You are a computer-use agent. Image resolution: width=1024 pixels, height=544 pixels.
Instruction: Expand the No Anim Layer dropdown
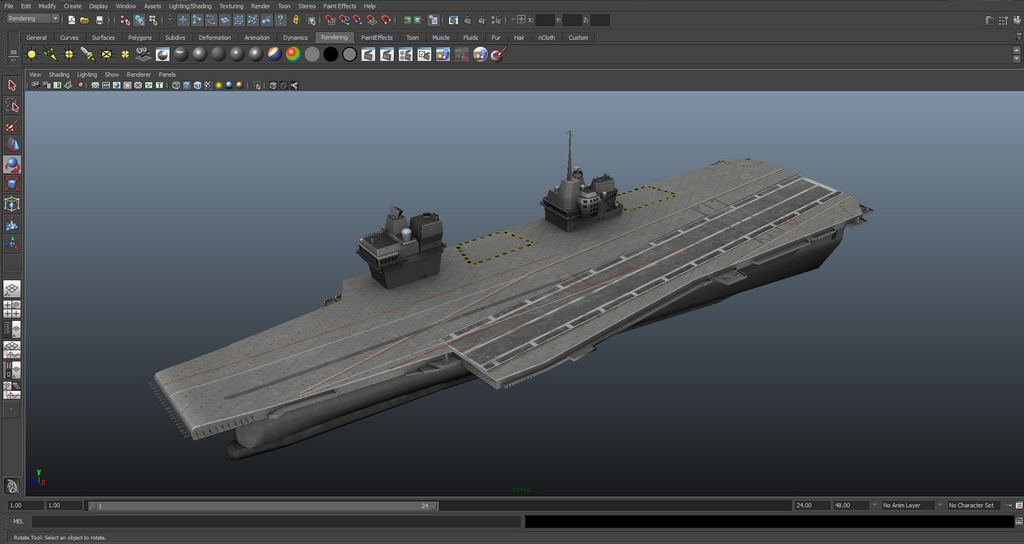pos(907,506)
